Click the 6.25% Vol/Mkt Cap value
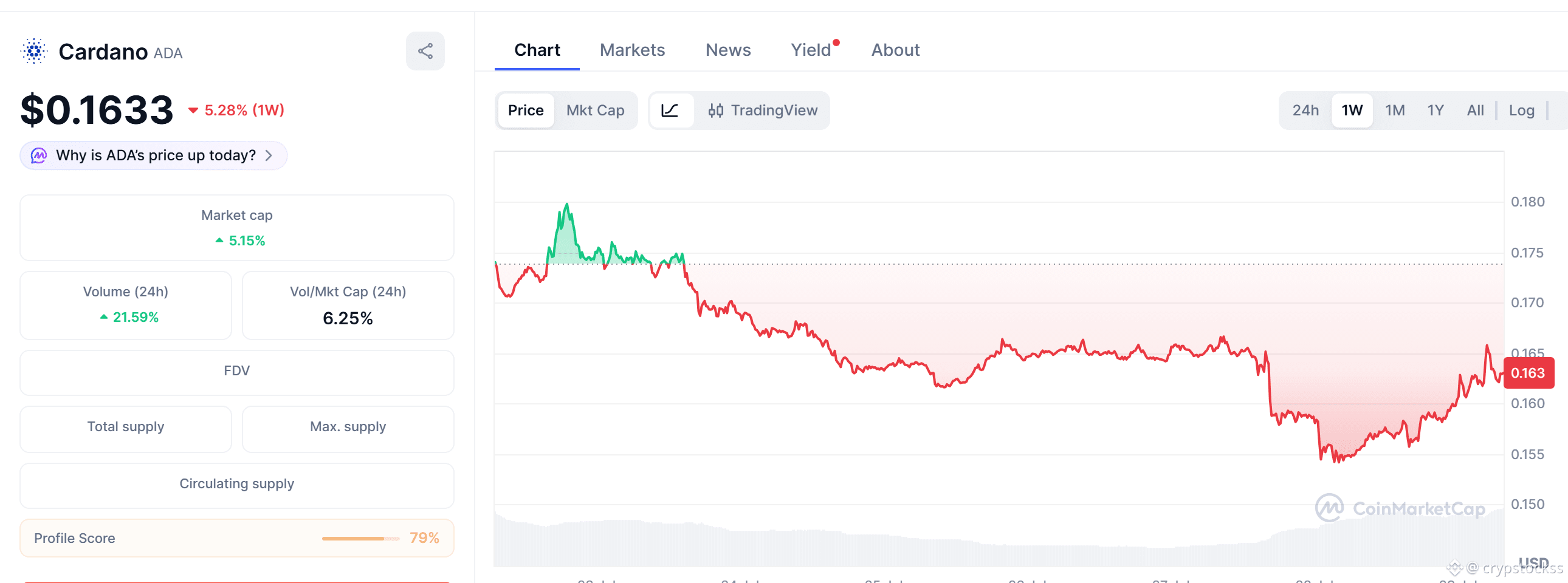The height and width of the screenshot is (583, 1568). coord(348,318)
